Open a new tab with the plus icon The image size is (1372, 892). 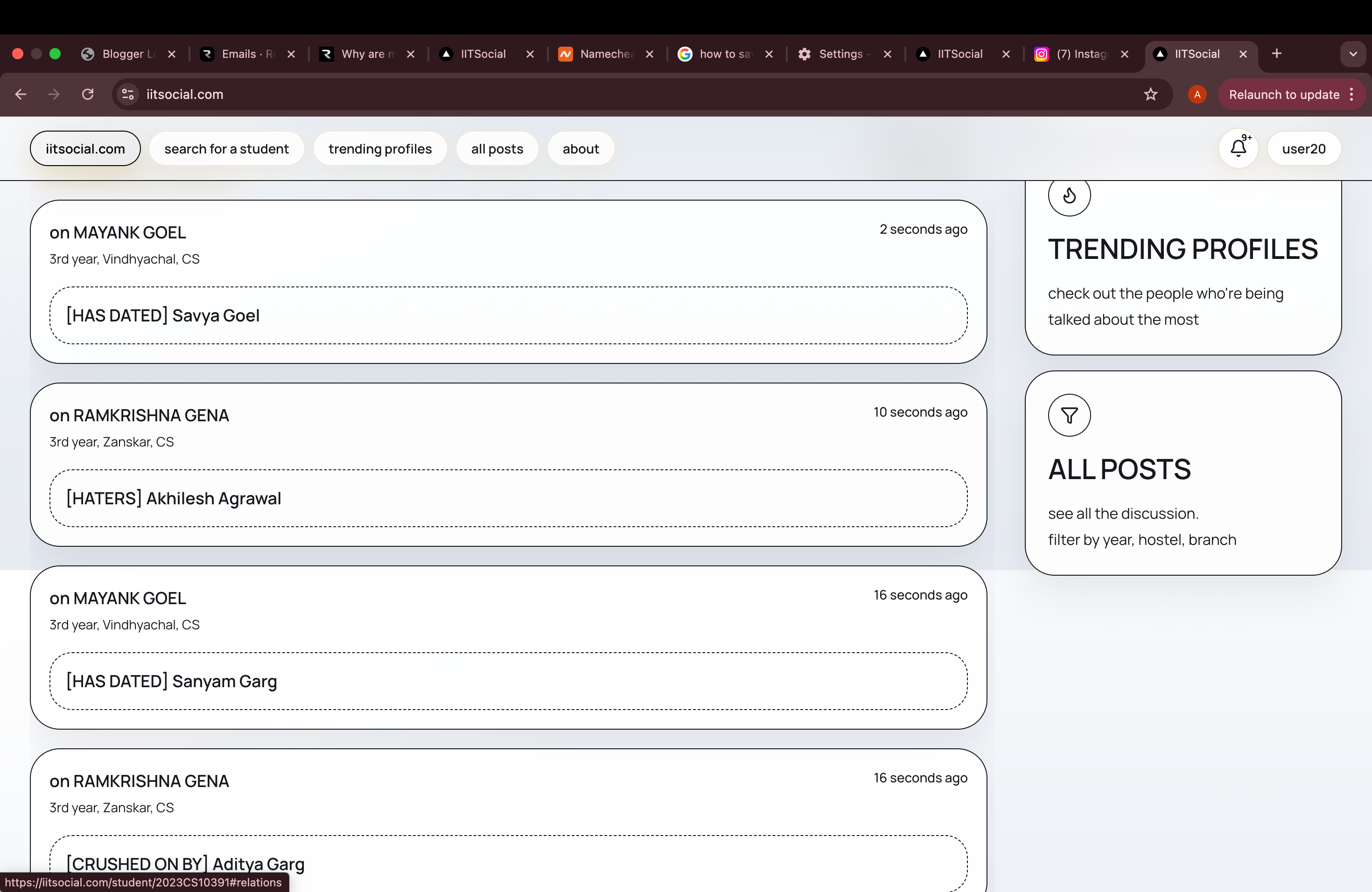[x=1276, y=54]
